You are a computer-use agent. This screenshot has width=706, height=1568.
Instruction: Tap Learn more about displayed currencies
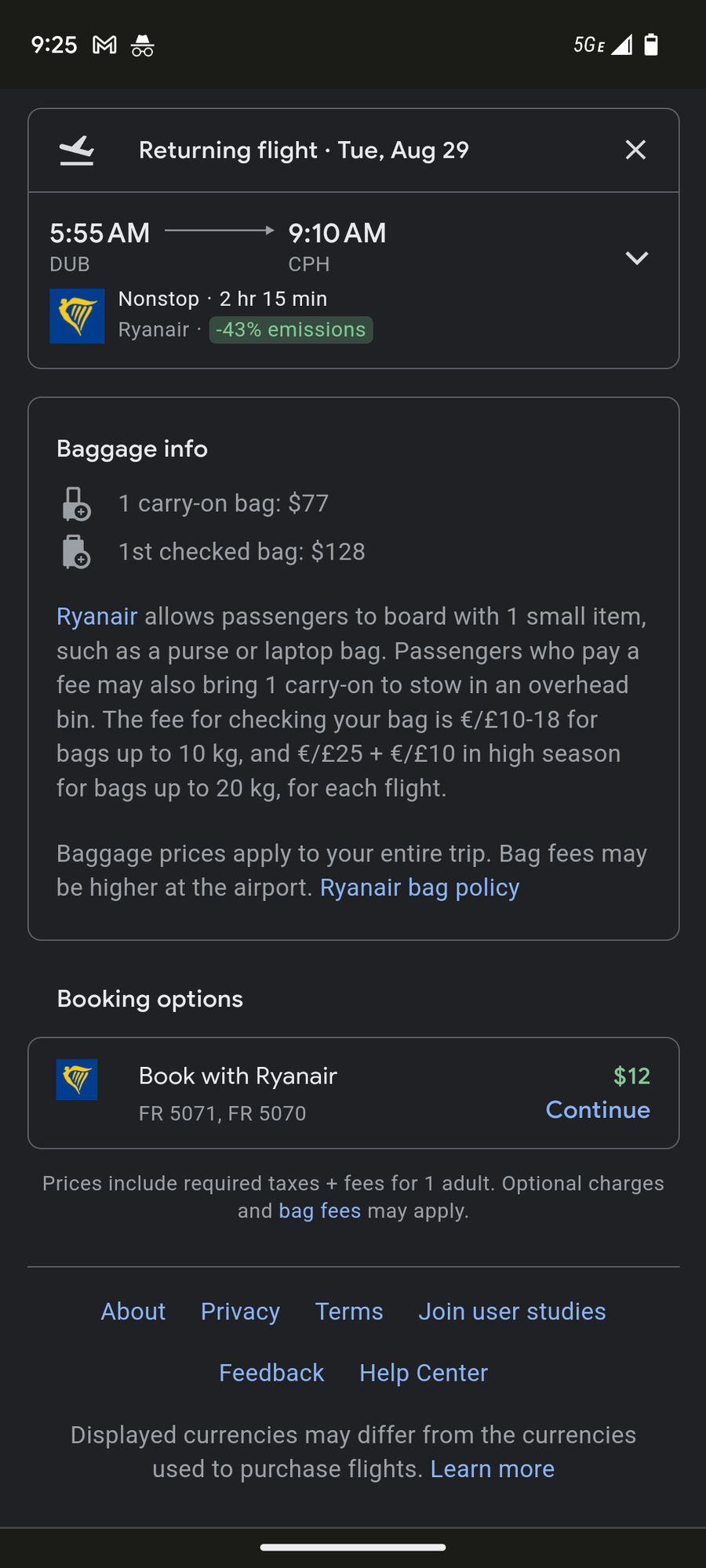(492, 1469)
